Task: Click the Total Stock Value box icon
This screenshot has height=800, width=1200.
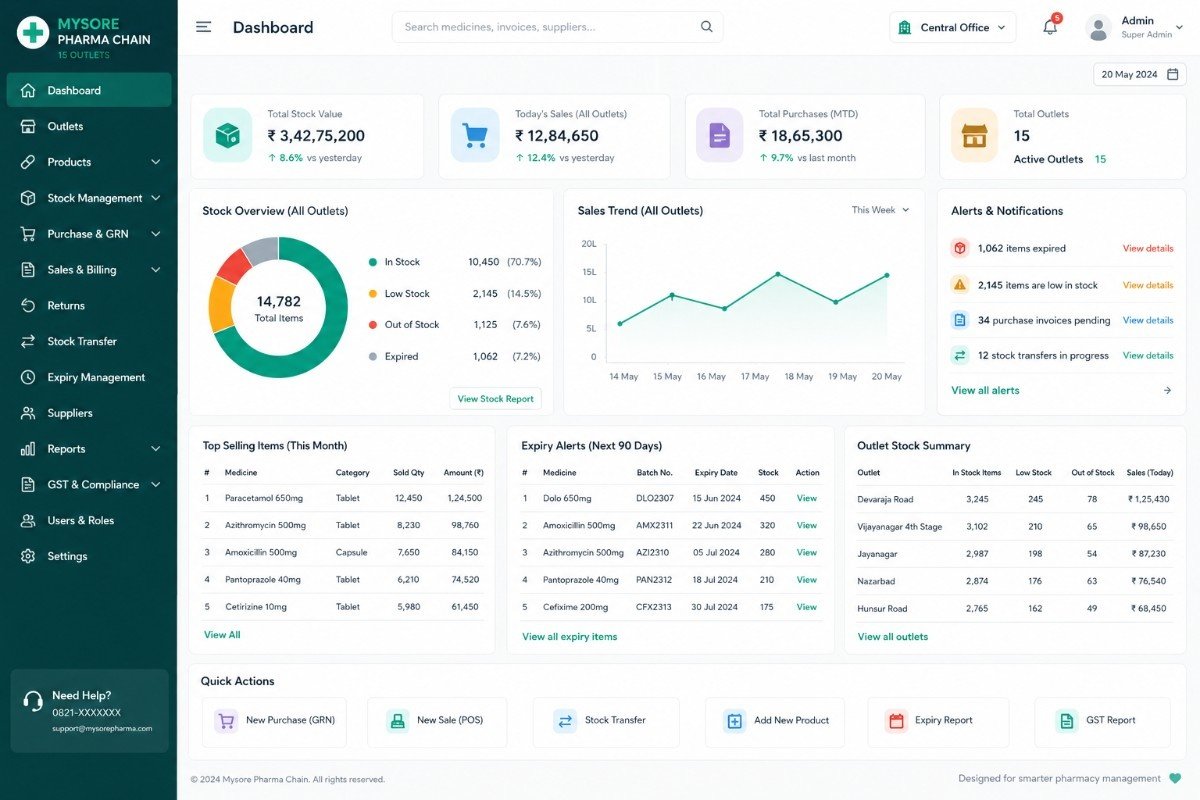Action: click(x=228, y=135)
